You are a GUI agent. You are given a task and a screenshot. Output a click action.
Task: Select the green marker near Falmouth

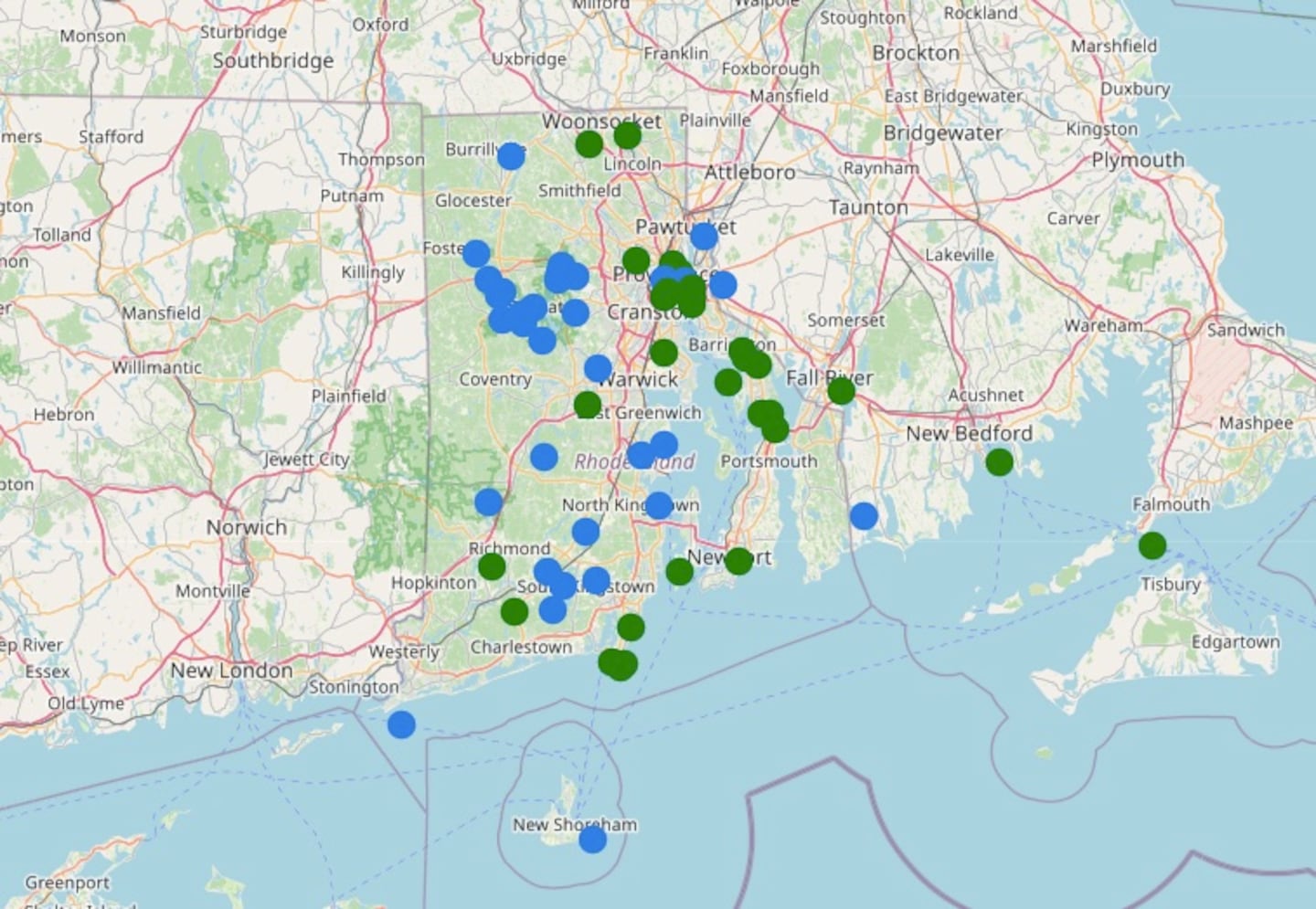[x=1151, y=545]
